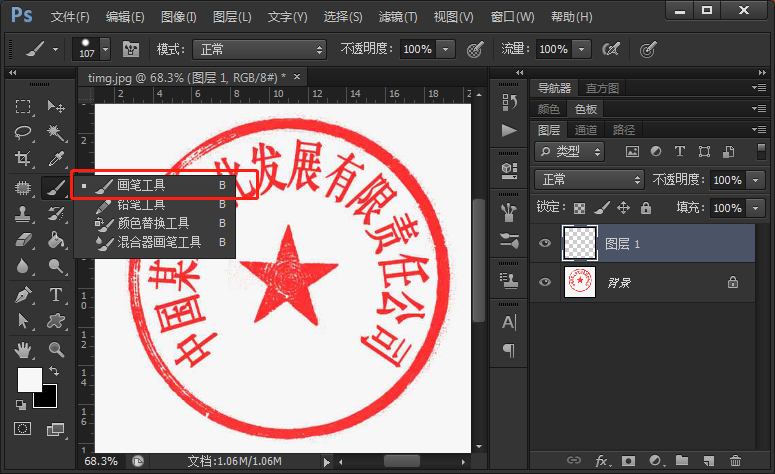
Task: Switch to the 颜色 tab
Action: click(x=549, y=109)
